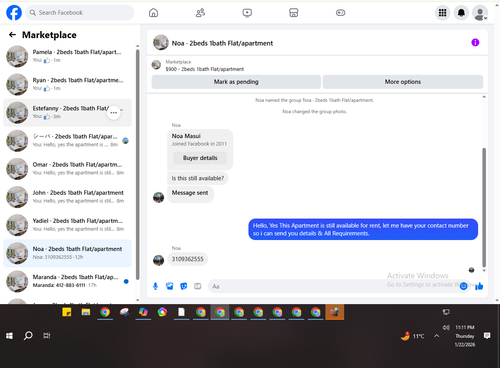
Task: Open Windows taskbar search
Action: tap(28, 335)
